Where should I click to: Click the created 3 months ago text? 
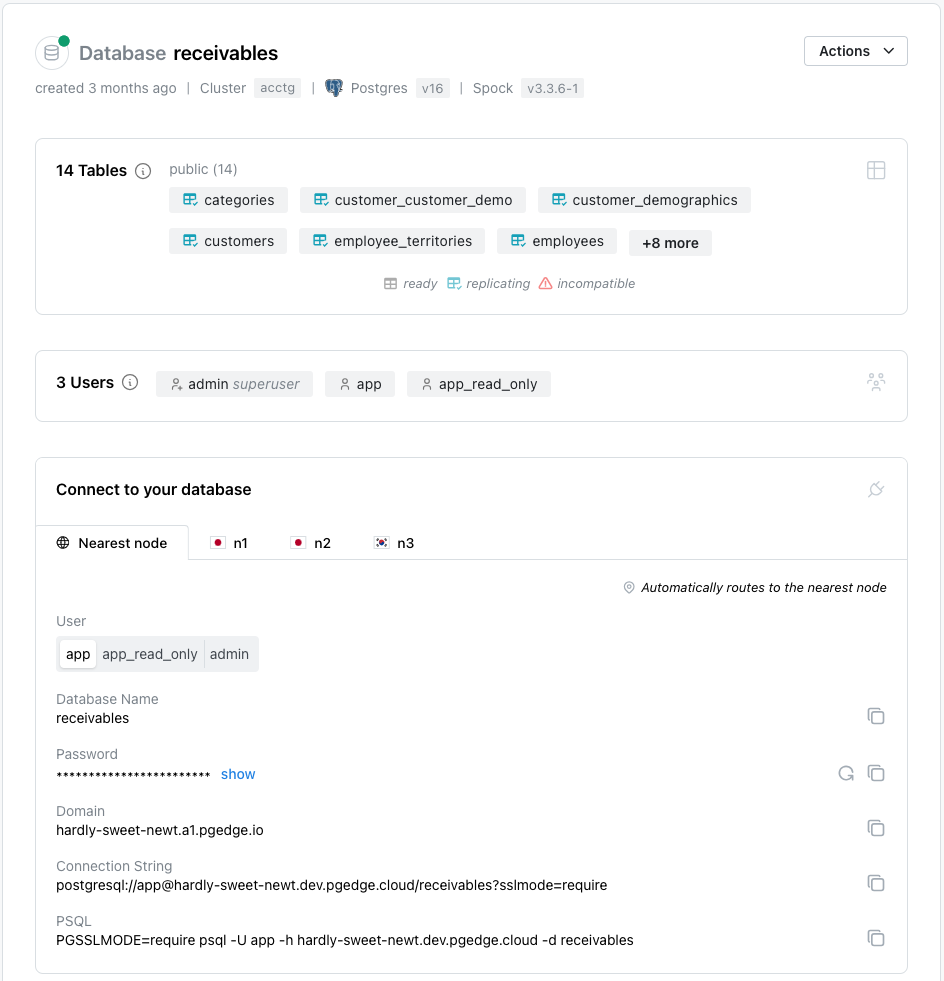tap(106, 88)
